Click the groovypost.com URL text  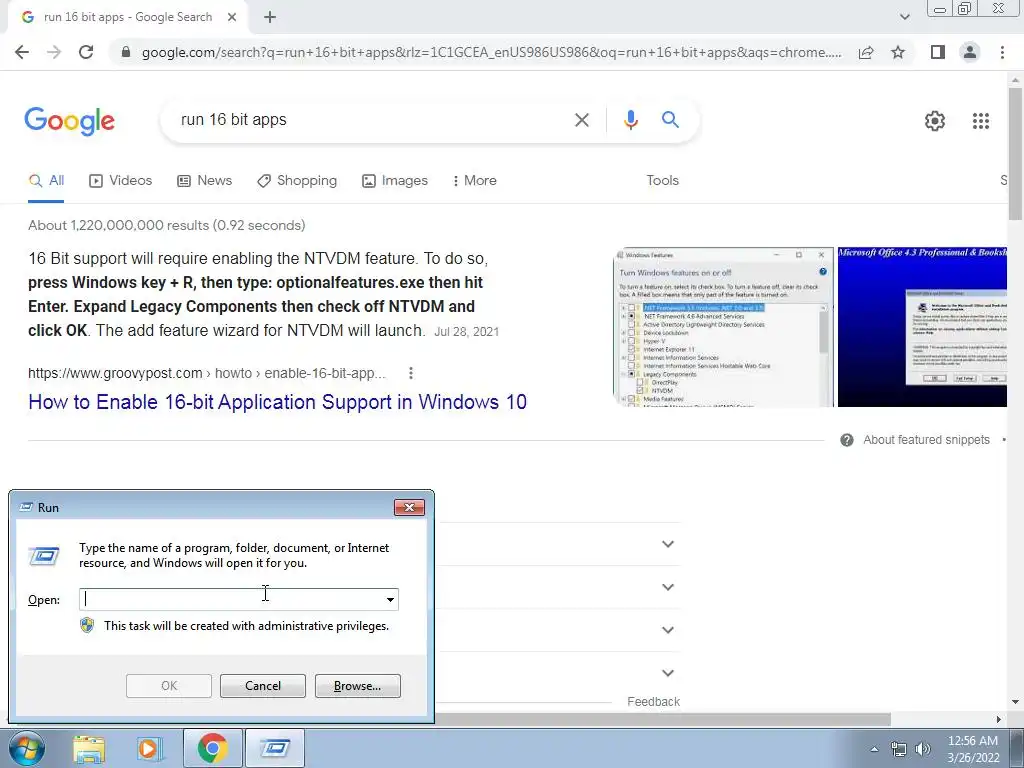207,373
